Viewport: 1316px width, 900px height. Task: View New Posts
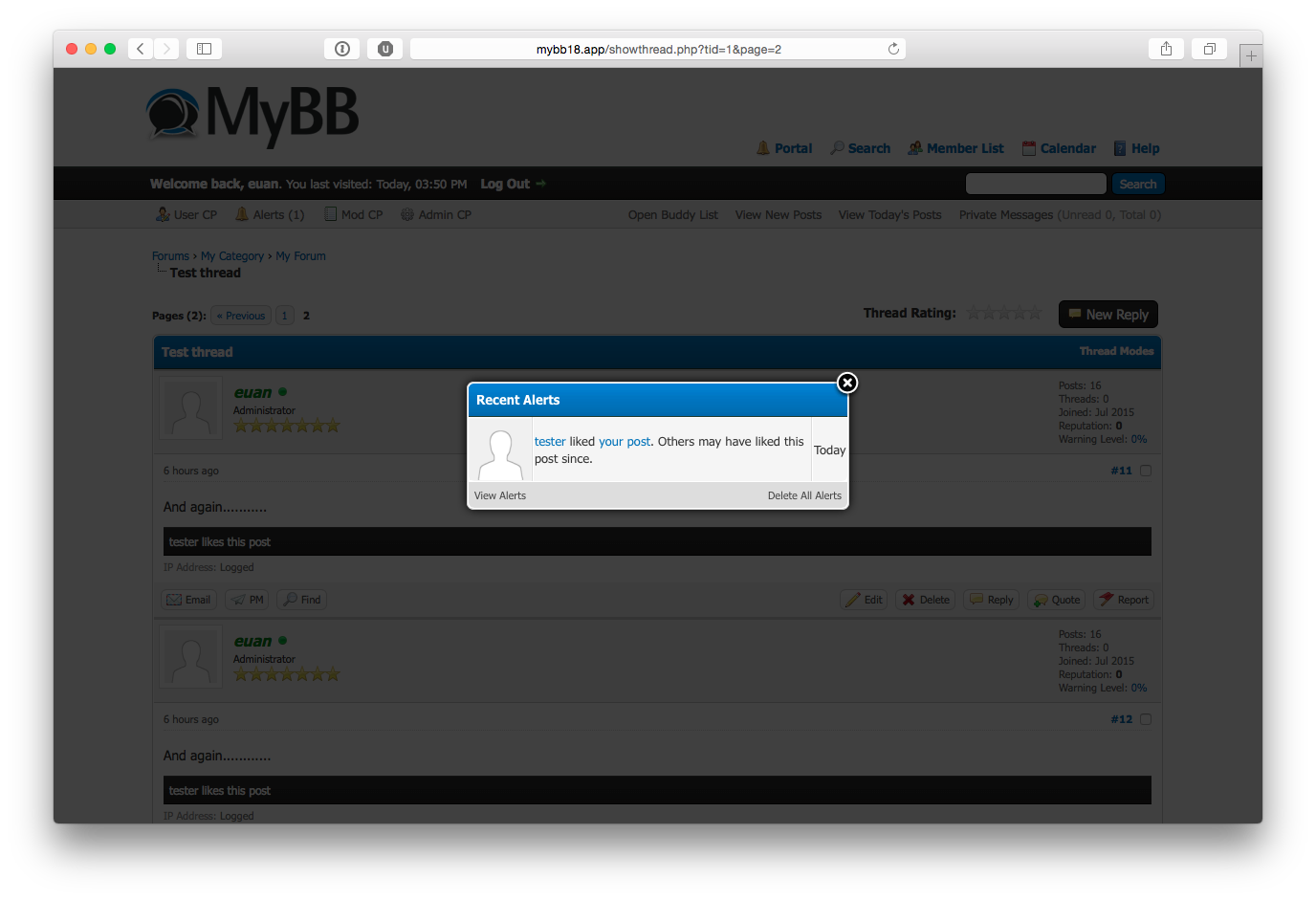pos(779,214)
